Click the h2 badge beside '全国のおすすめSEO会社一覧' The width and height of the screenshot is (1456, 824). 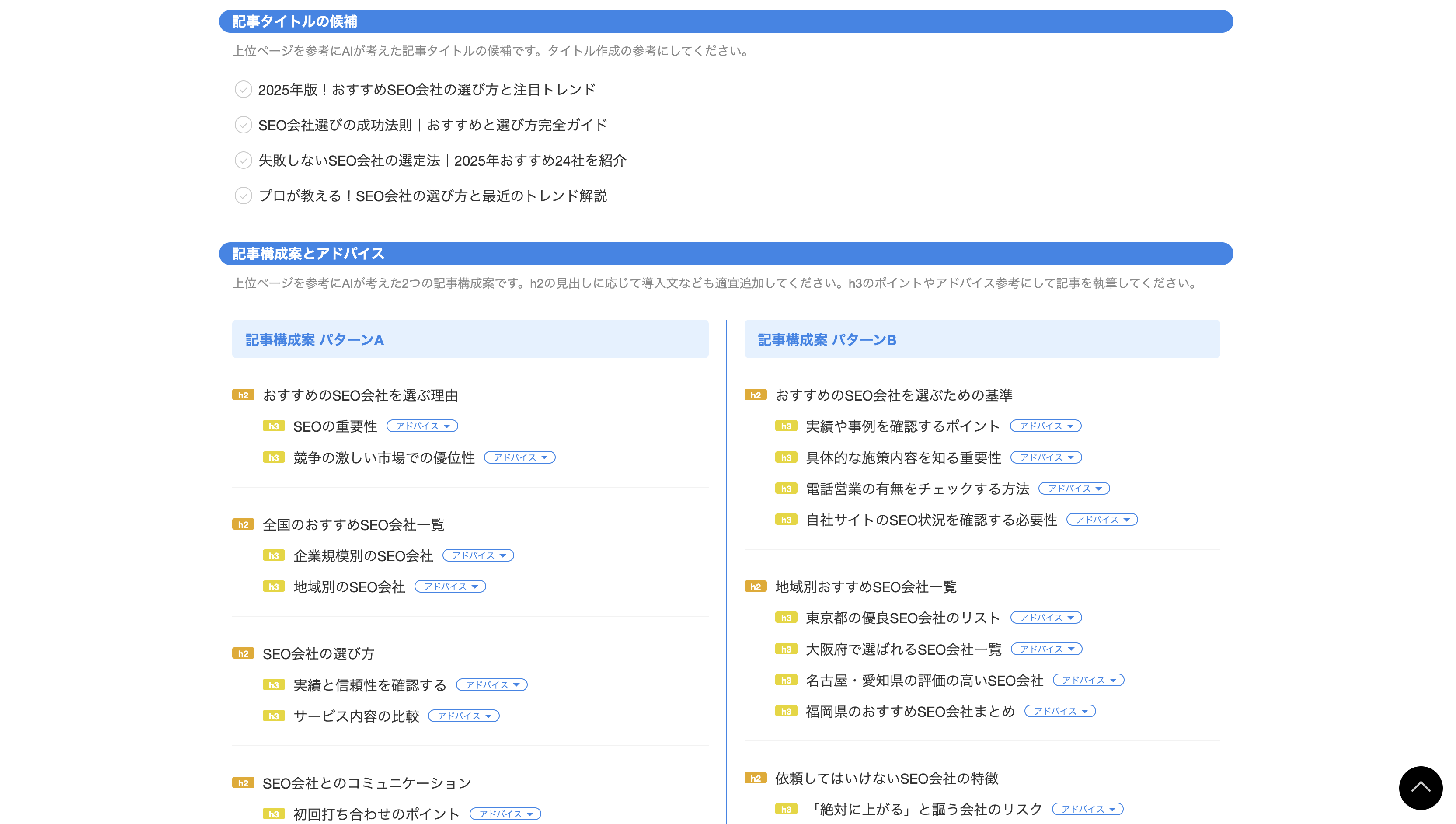243,524
